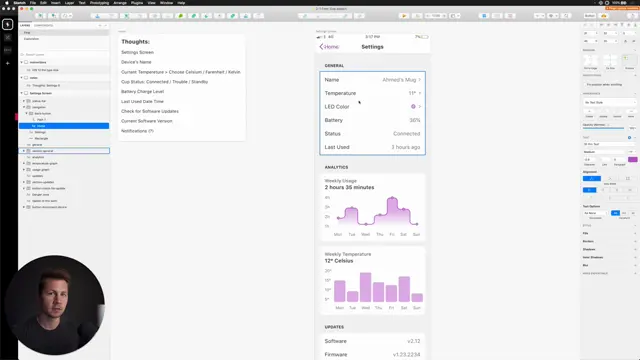Image resolution: width=640 pixels, height=360 pixels.
Task: Adjust the Opacity slider in inspector
Action: click(603, 128)
